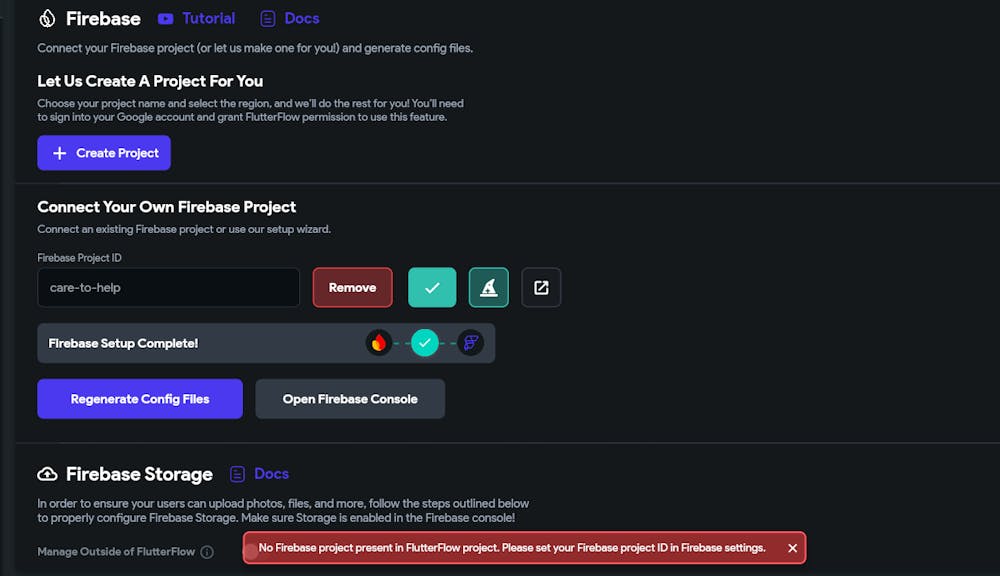Image resolution: width=1000 pixels, height=576 pixels.
Task: Click Open Firebase Console button
Action: [350, 399]
